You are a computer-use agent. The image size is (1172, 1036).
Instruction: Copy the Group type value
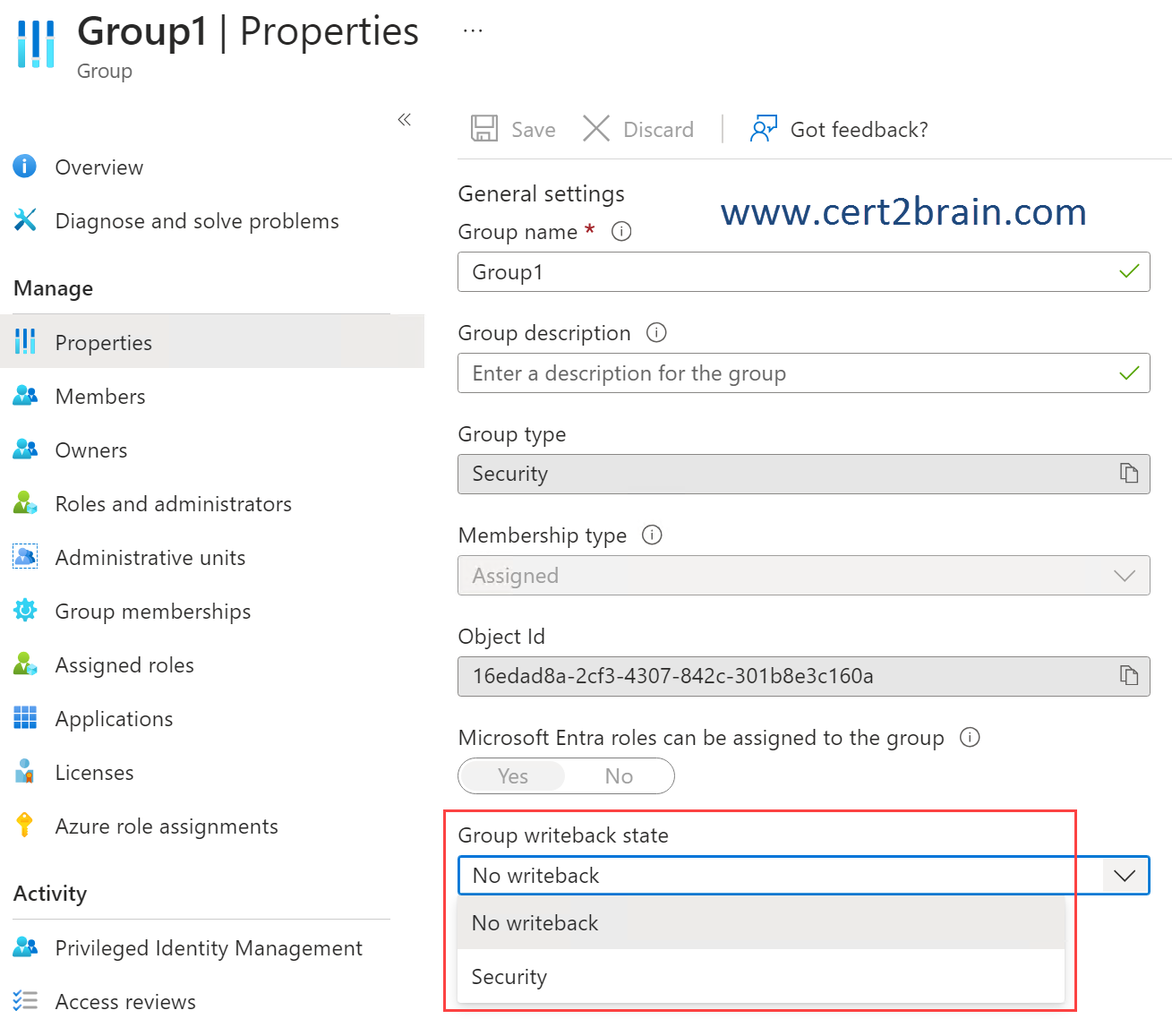click(1126, 474)
